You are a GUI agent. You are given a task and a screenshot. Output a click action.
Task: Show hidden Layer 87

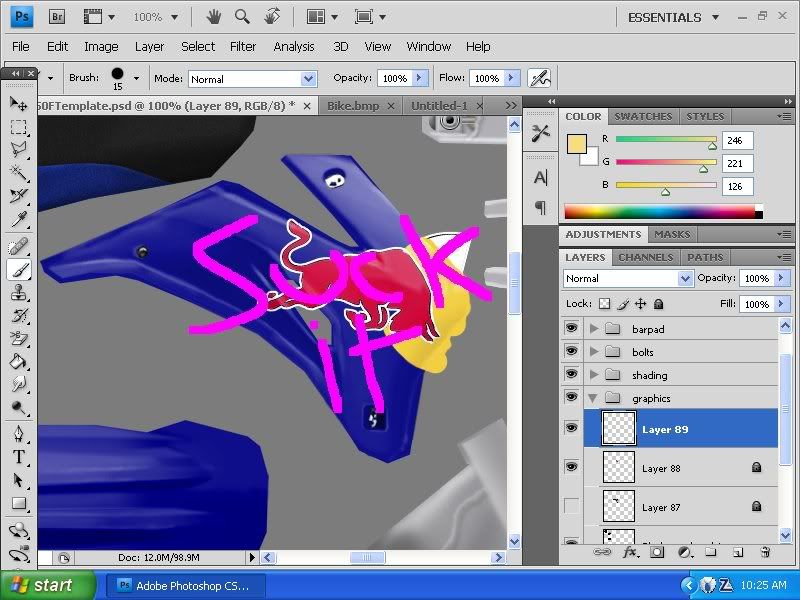[571, 506]
